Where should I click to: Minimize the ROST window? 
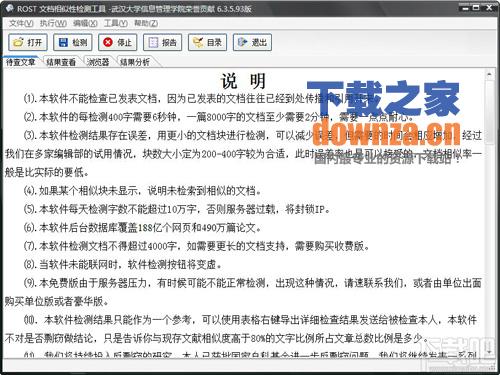(466, 8)
